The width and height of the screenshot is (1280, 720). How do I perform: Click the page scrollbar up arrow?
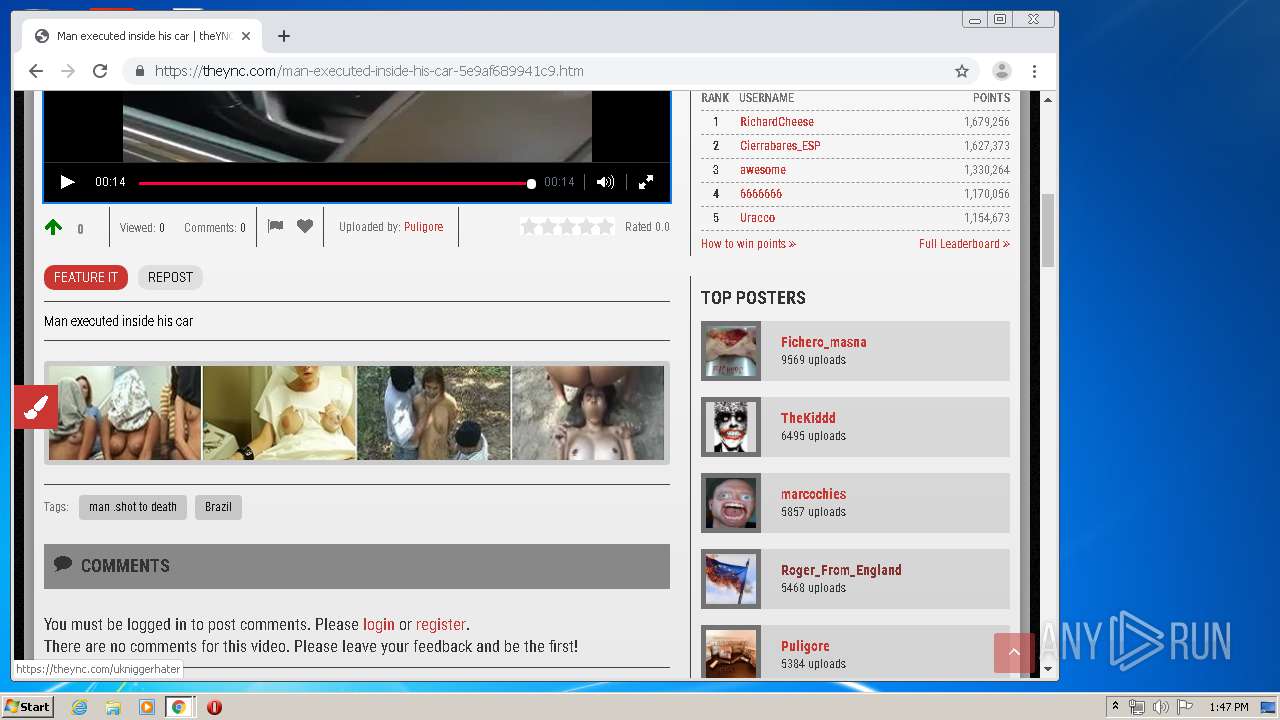click(x=1048, y=100)
